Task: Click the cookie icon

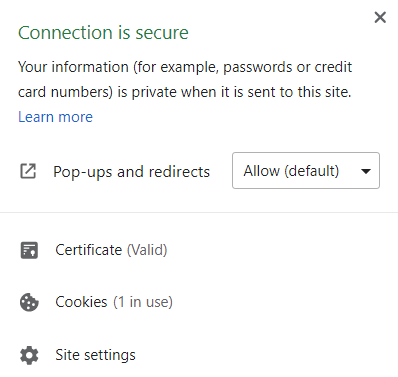Action: click(x=29, y=302)
